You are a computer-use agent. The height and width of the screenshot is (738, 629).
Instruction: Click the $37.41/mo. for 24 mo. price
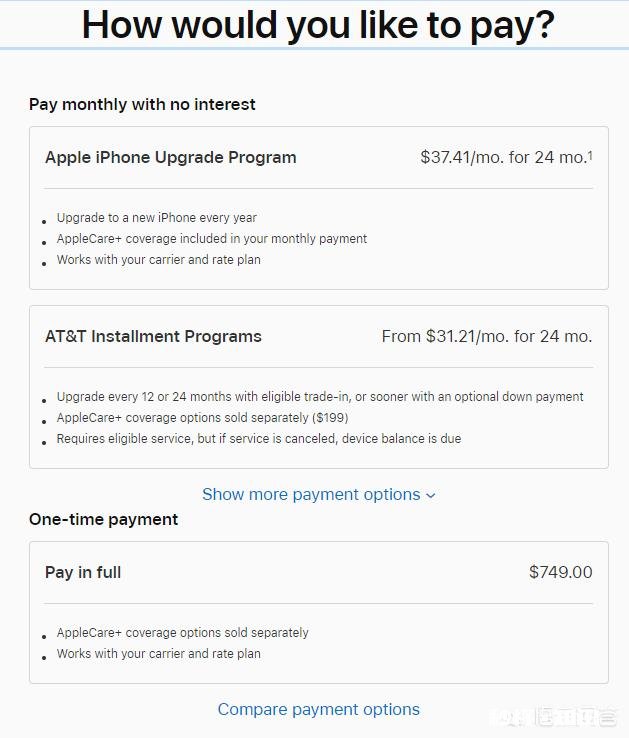tap(503, 157)
